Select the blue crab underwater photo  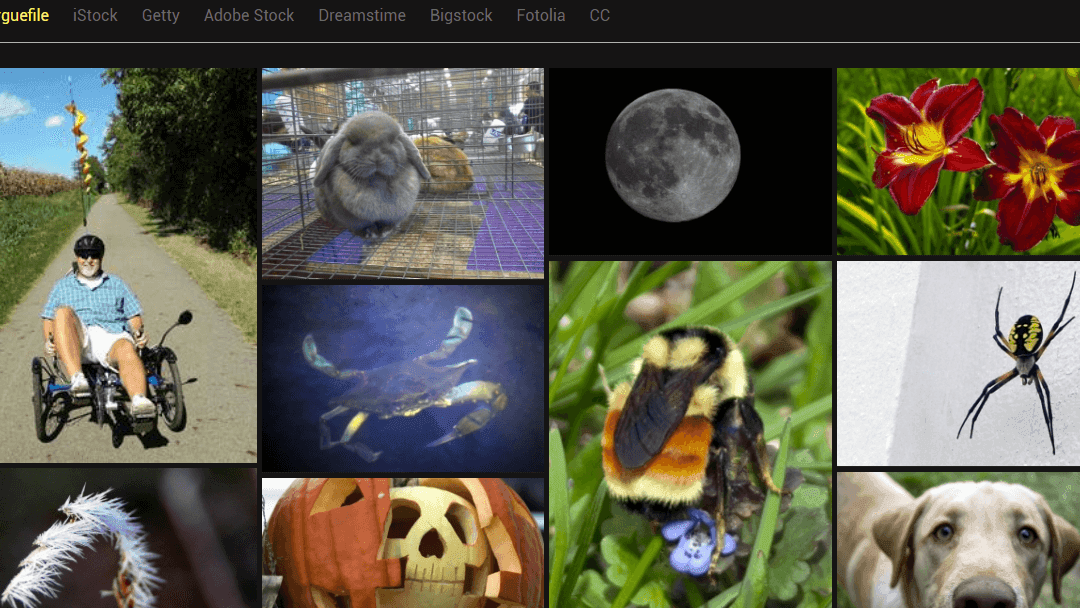[x=403, y=379]
